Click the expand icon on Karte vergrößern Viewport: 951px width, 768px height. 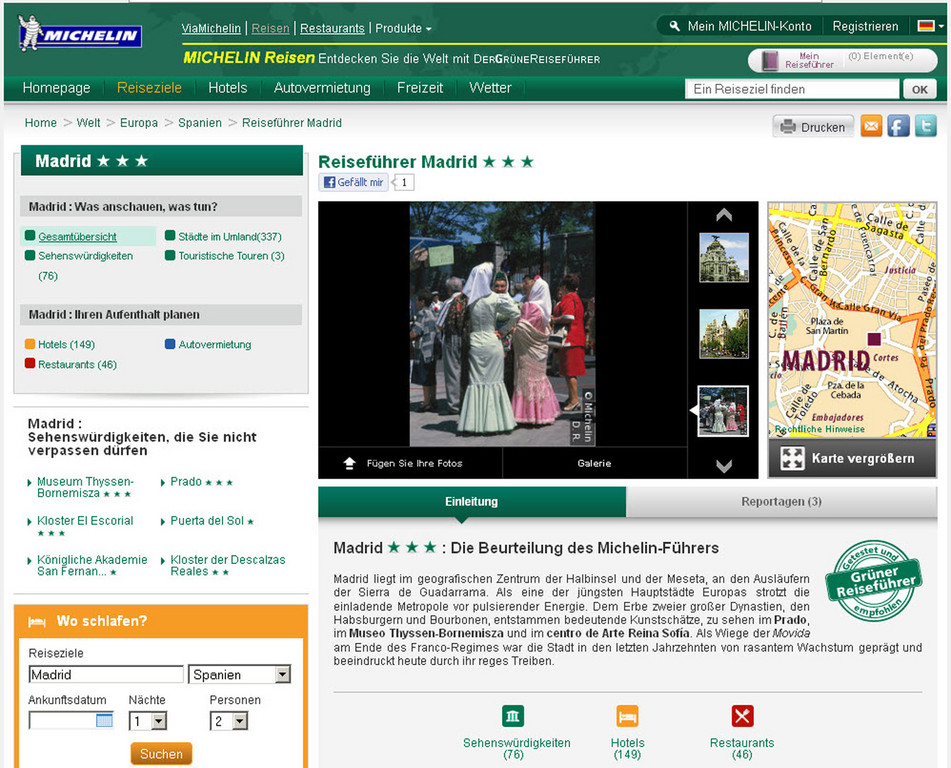[x=792, y=459]
